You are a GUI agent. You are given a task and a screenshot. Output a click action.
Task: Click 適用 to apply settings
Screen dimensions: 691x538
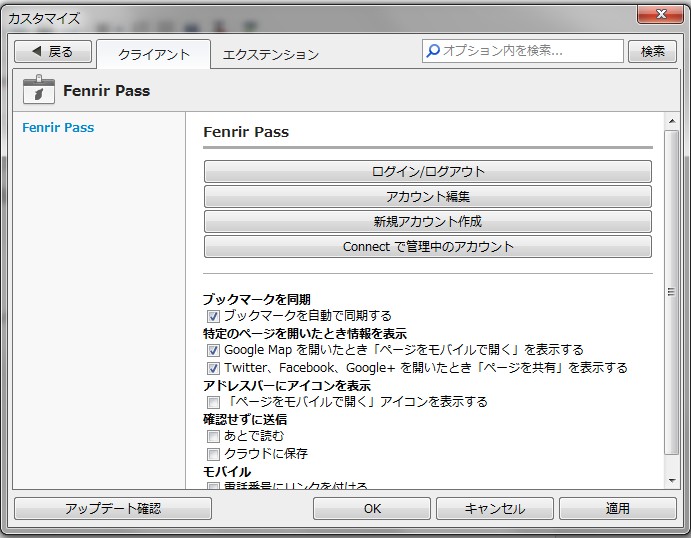618,508
